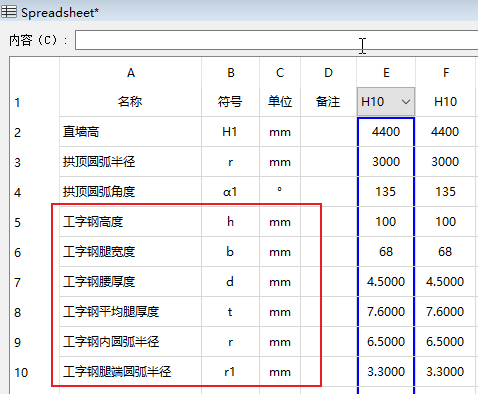Select row 10 header
The height and width of the screenshot is (394, 478).
34,372
